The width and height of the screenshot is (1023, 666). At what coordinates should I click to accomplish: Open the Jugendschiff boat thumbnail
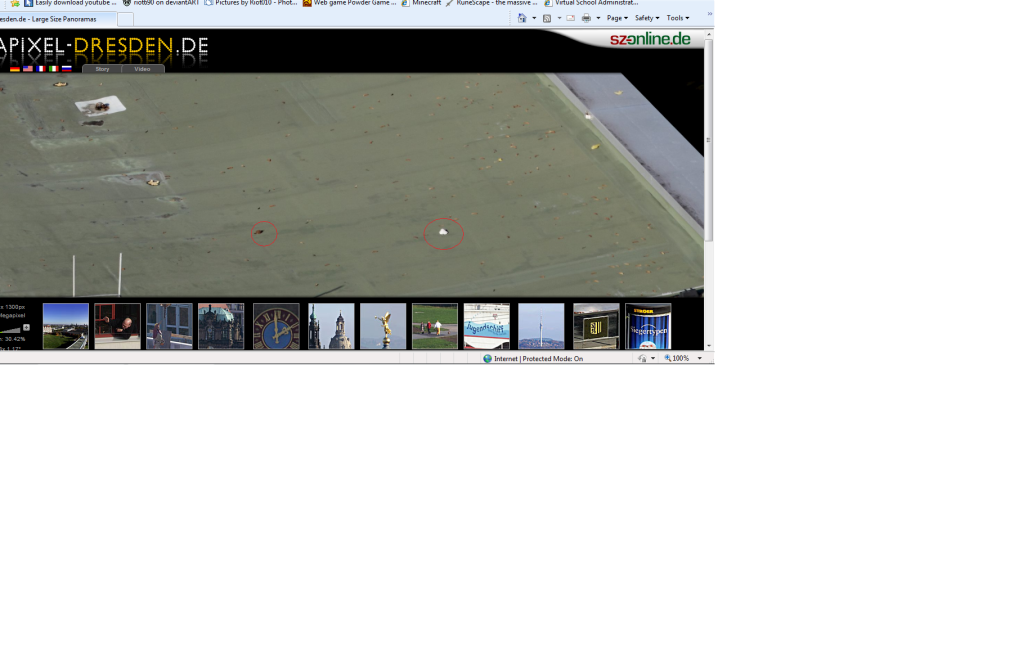(x=487, y=326)
